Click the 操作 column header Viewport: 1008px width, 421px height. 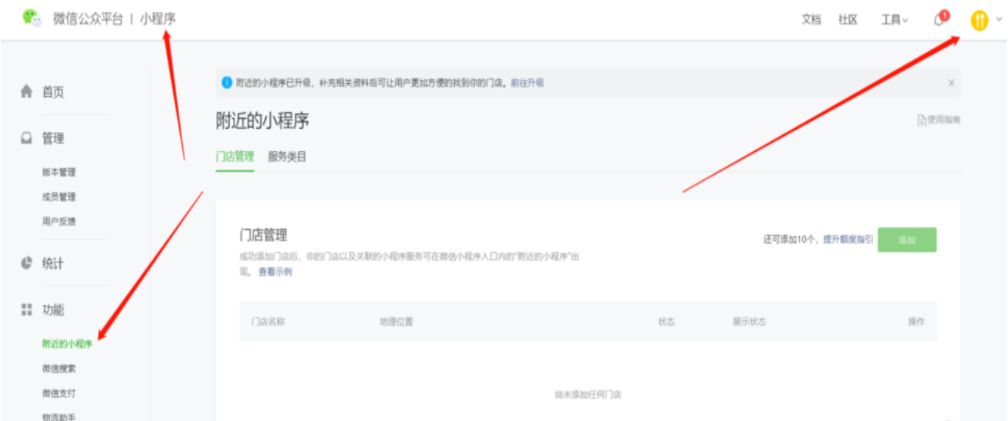916,321
